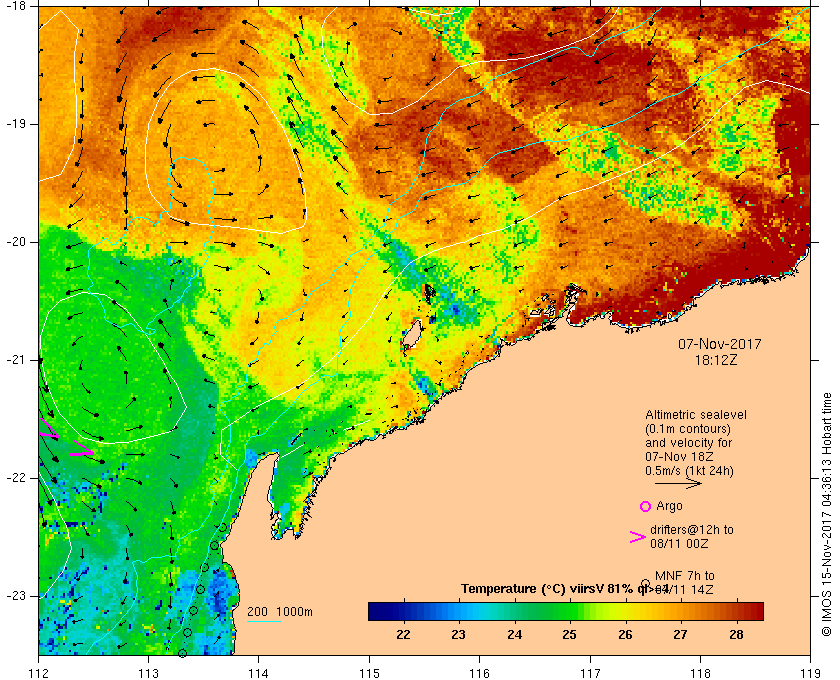The width and height of the screenshot is (840, 680).
Task: Click the latitude axis label -19
Action: point(16,124)
